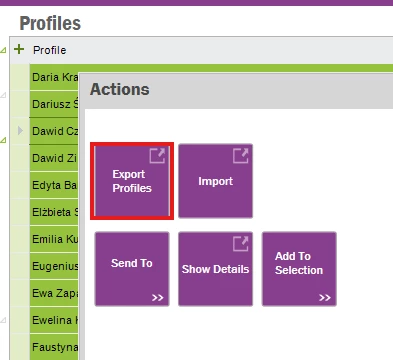Viewport: 393px width, 360px height.
Task: Click the pop-out icon on Import tile
Action: 240,156
